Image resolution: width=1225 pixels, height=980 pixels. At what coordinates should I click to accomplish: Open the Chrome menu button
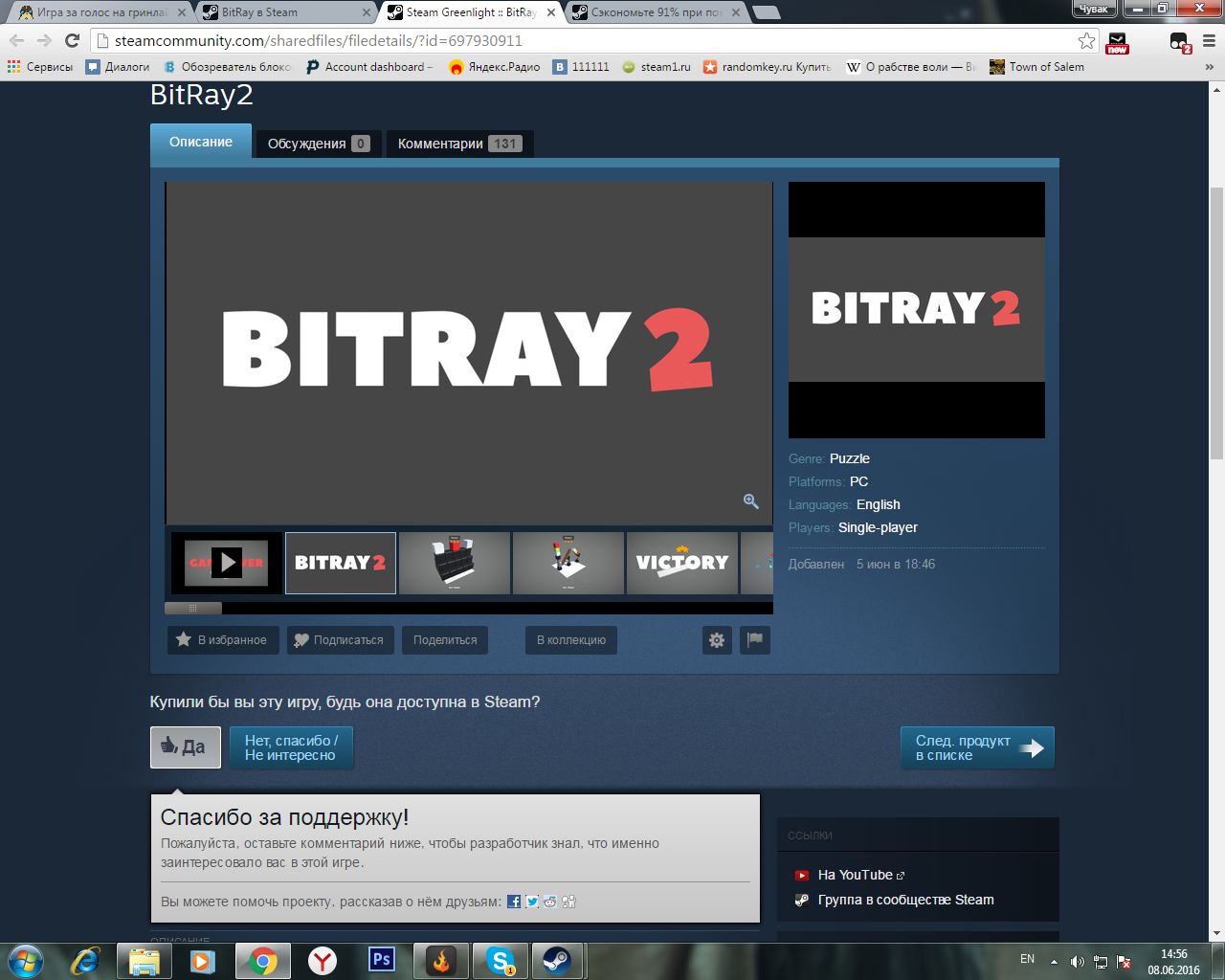point(1209,40)
